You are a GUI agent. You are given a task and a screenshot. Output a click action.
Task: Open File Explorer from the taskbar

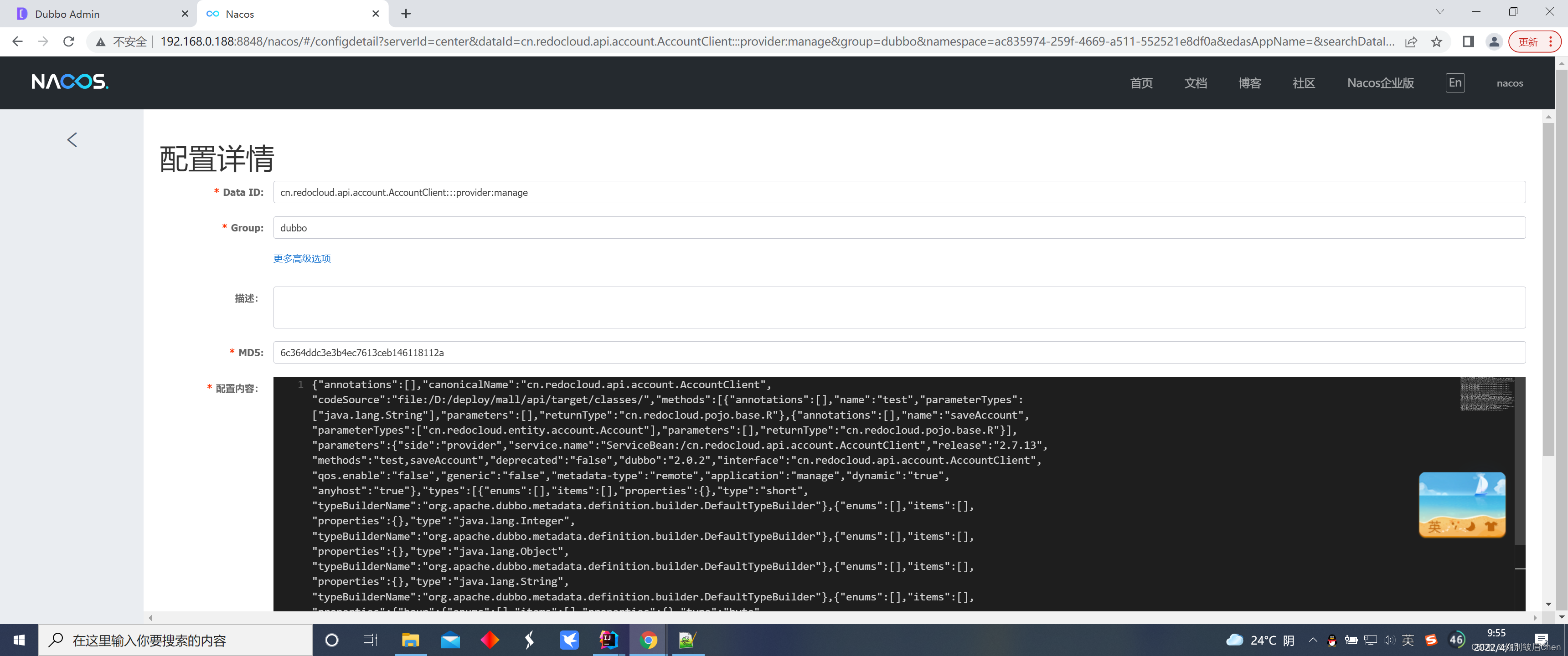[x=410, y=640]
